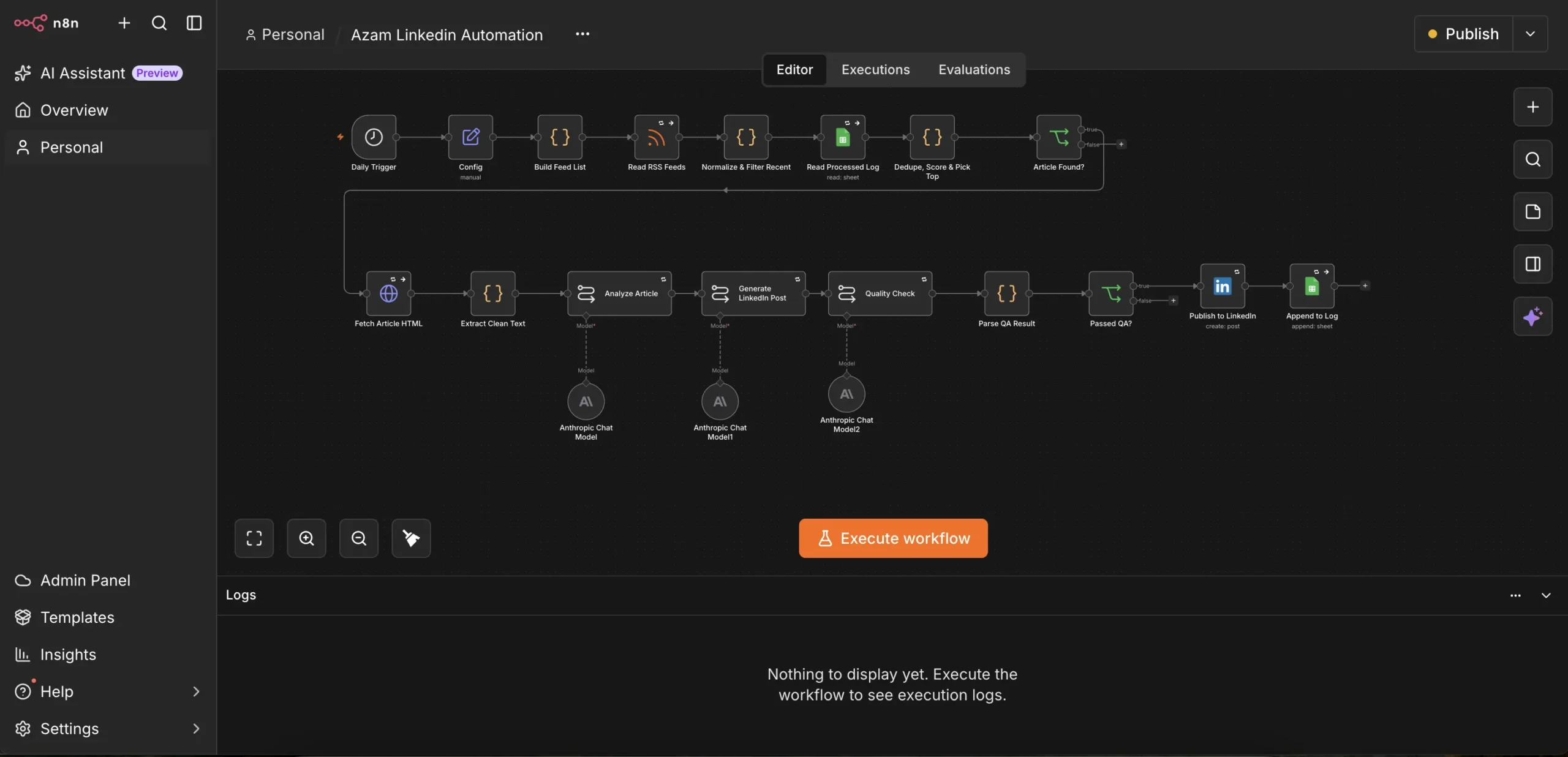The width and height of the screenshot is (1568, 757).
Task: Select the Passed QA? IF node
Action: (1111, 293)
